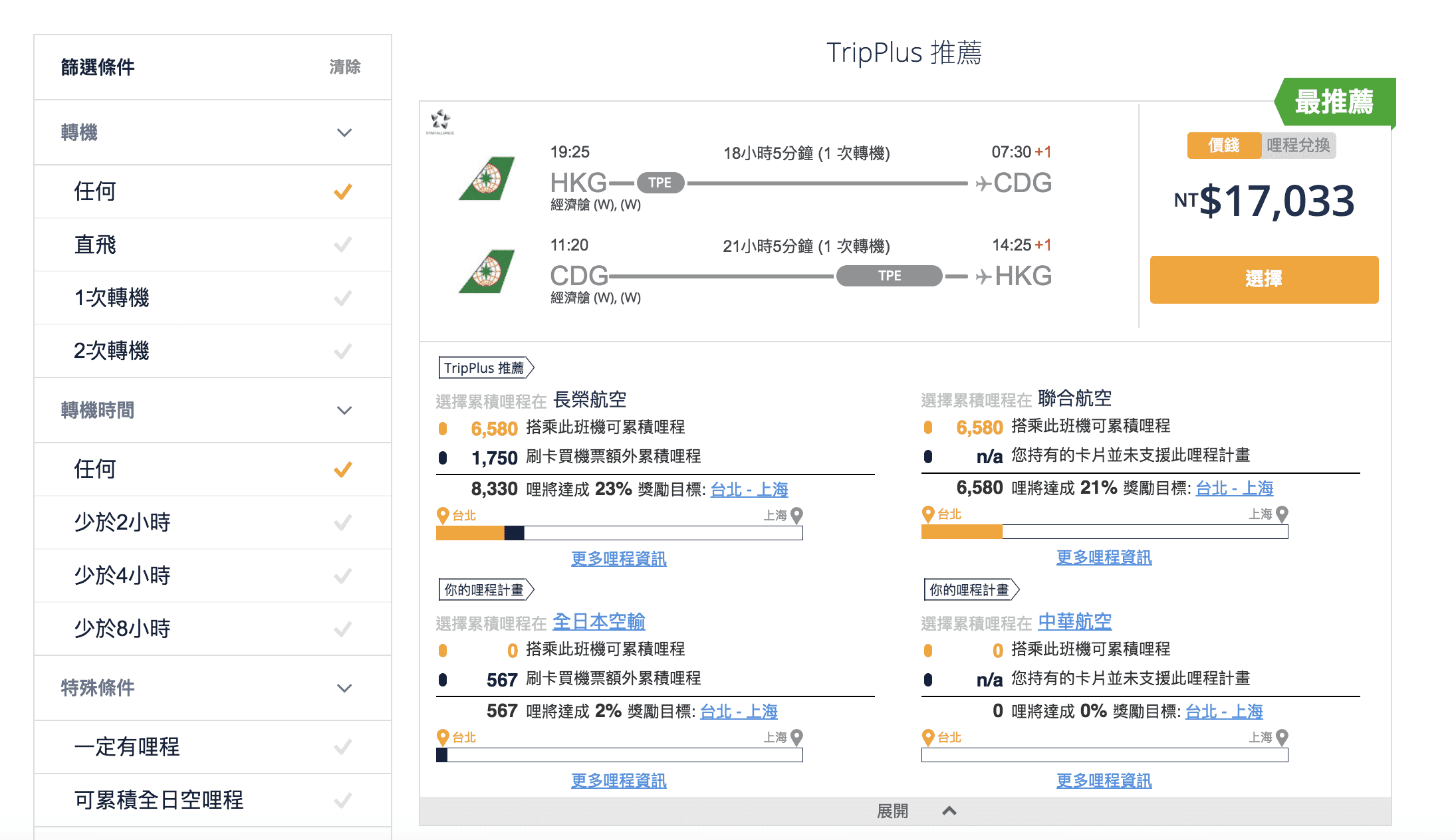Select the 2次轉機 filter option
This screenshot has height=840, width=1456.
point(213,351)
